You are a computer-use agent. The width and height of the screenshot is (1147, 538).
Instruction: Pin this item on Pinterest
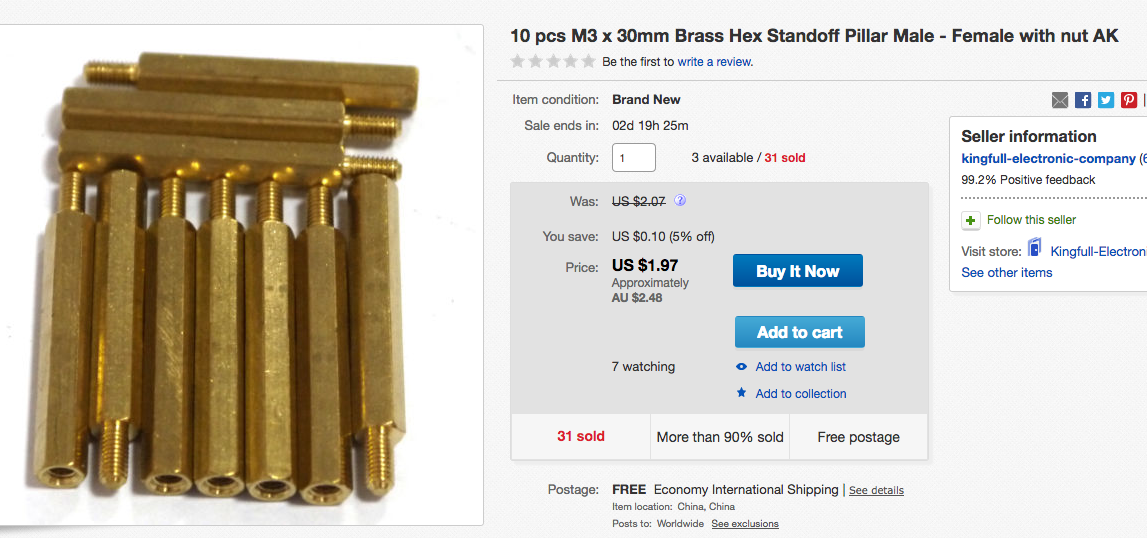(1129, 100)
